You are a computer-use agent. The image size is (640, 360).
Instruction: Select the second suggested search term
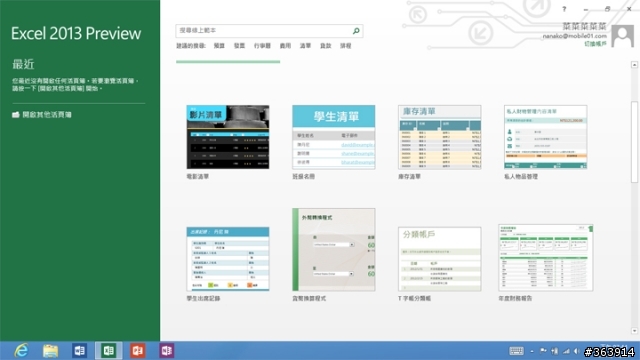[239, 46]
